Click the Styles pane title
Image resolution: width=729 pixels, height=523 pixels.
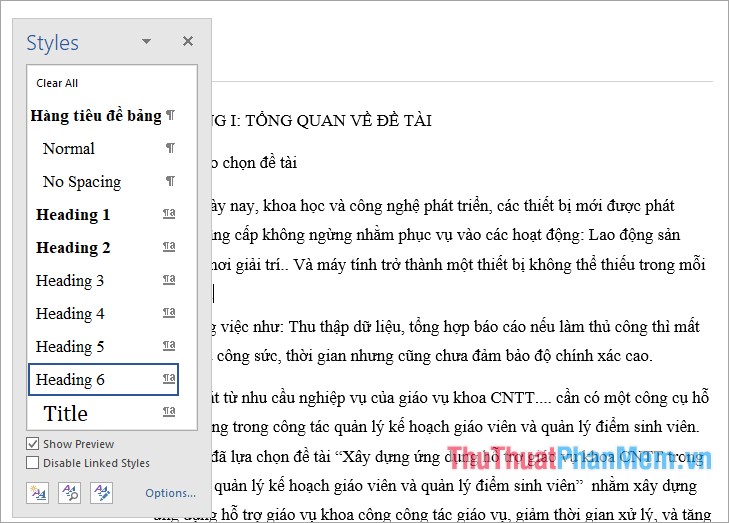(x=53, y=43)
